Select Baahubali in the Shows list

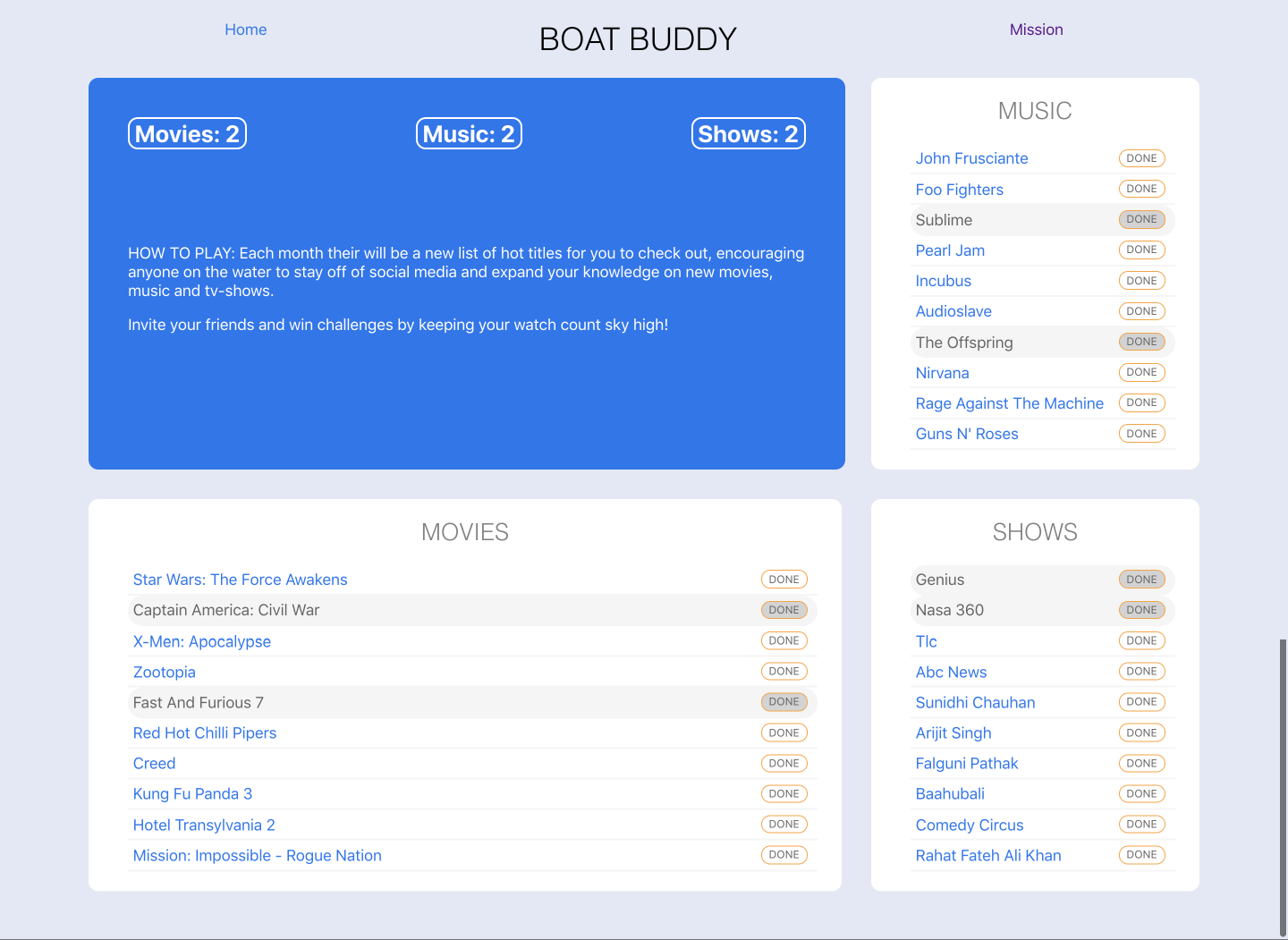[x=950, y=793]
